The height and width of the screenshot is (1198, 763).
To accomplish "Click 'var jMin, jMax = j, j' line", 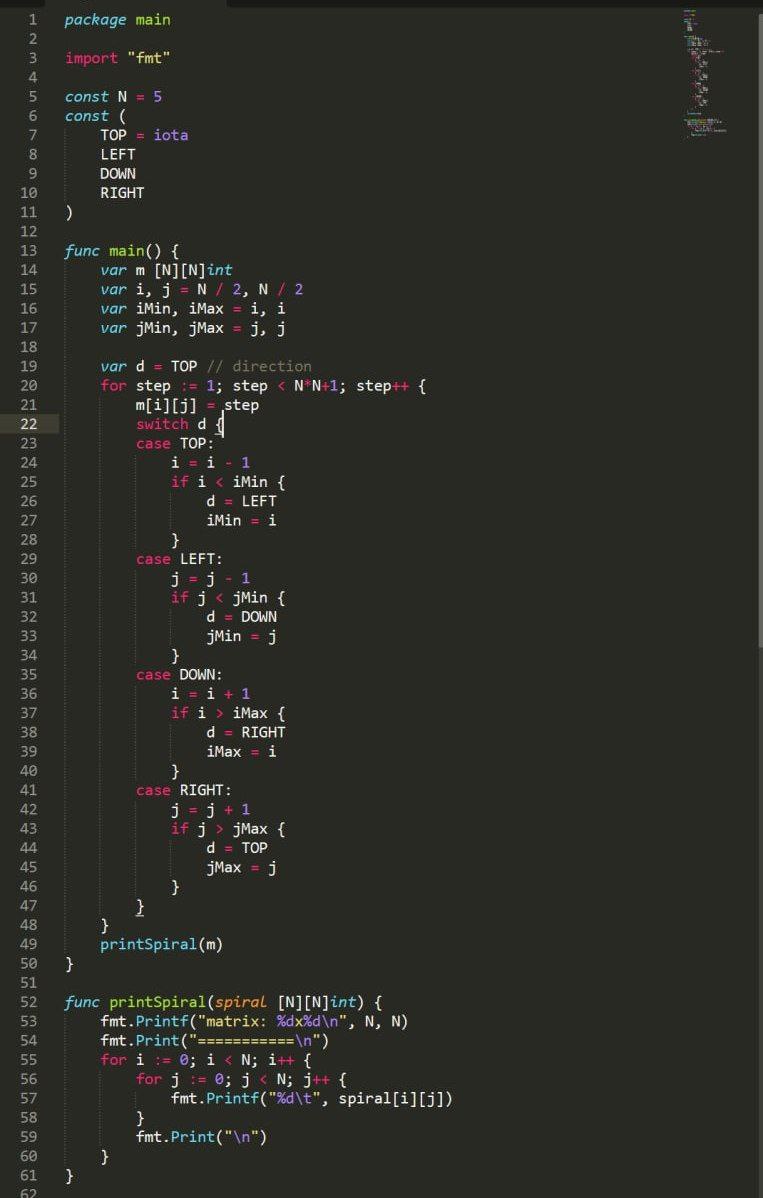I will [x=193, y=328].
